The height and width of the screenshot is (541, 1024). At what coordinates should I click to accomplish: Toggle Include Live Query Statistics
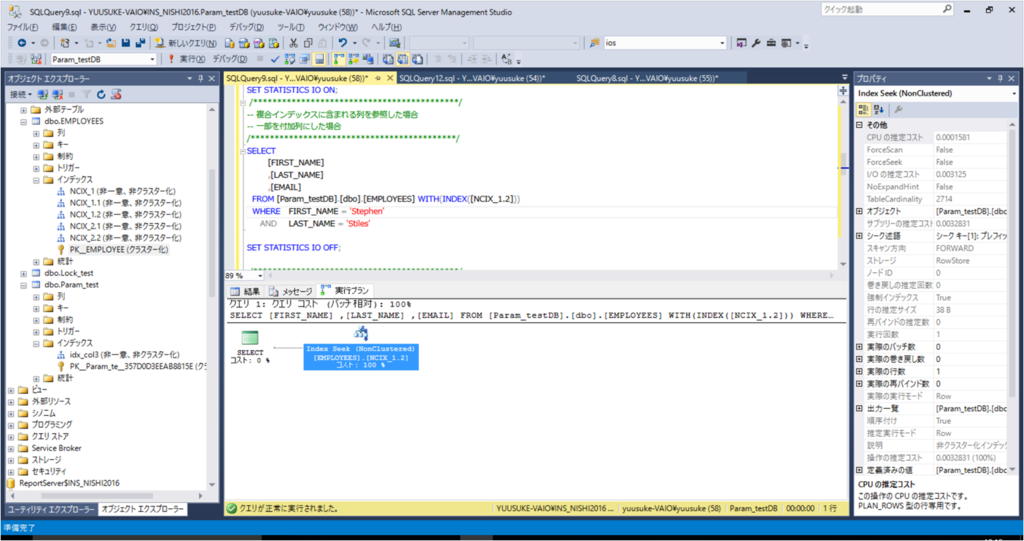(x=353, y=59)
